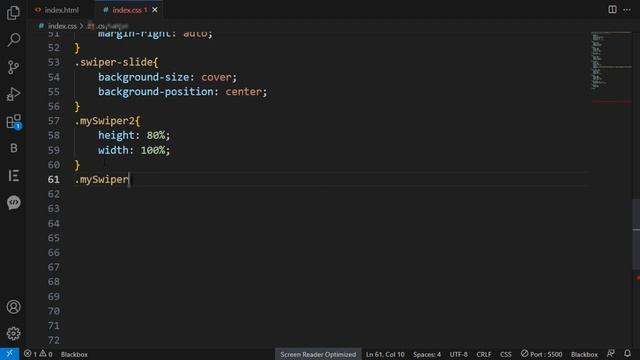Click the minimap code overview
Viewport: 640px width, 360px height.
click(611, 61)
